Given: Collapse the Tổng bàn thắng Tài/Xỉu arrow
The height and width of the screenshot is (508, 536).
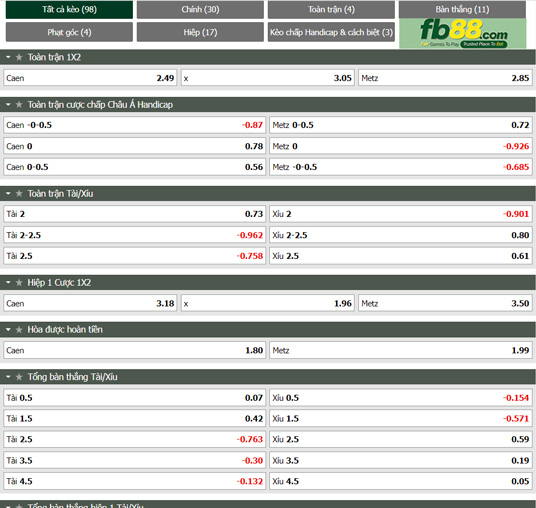Looking at the screenshot, I should tap(8, 377).
